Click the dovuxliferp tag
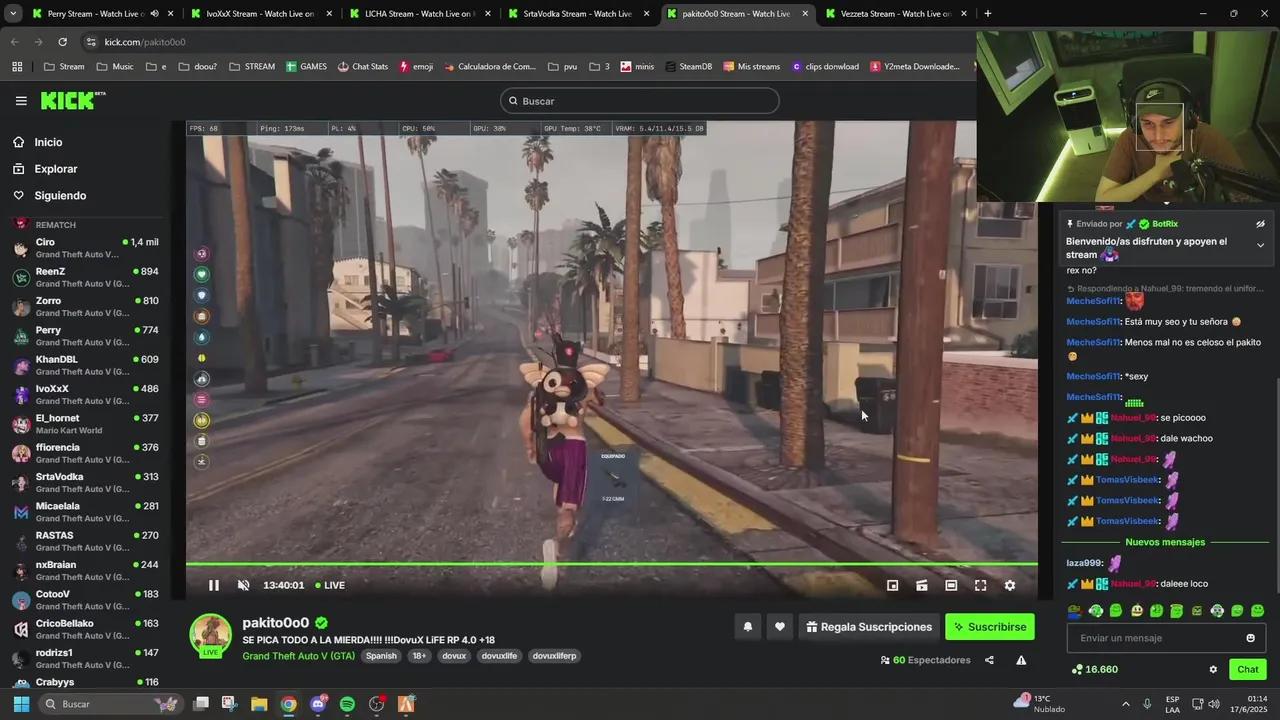Image resolution: width=1280 pixels, height=720 pixels. tap(554, 656)
